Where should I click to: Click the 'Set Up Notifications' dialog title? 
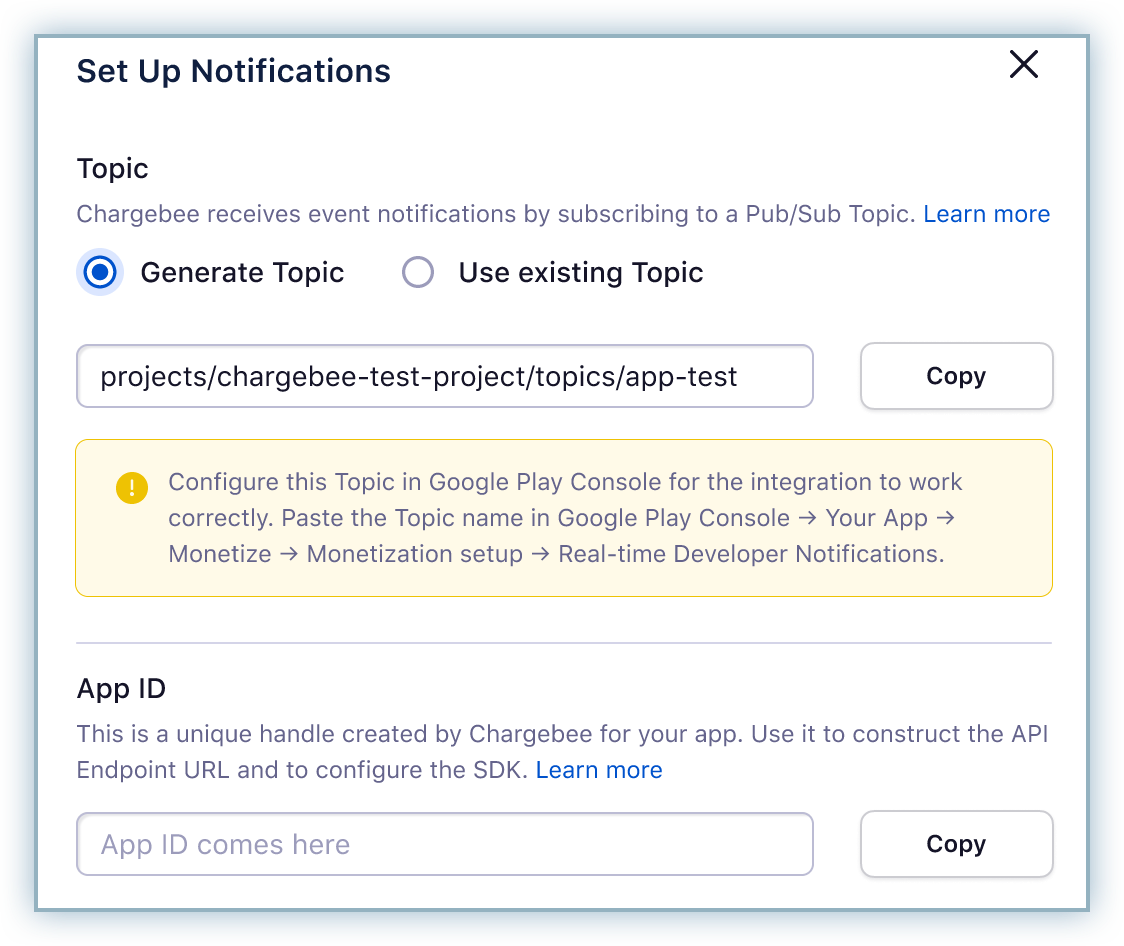[233, 71]
